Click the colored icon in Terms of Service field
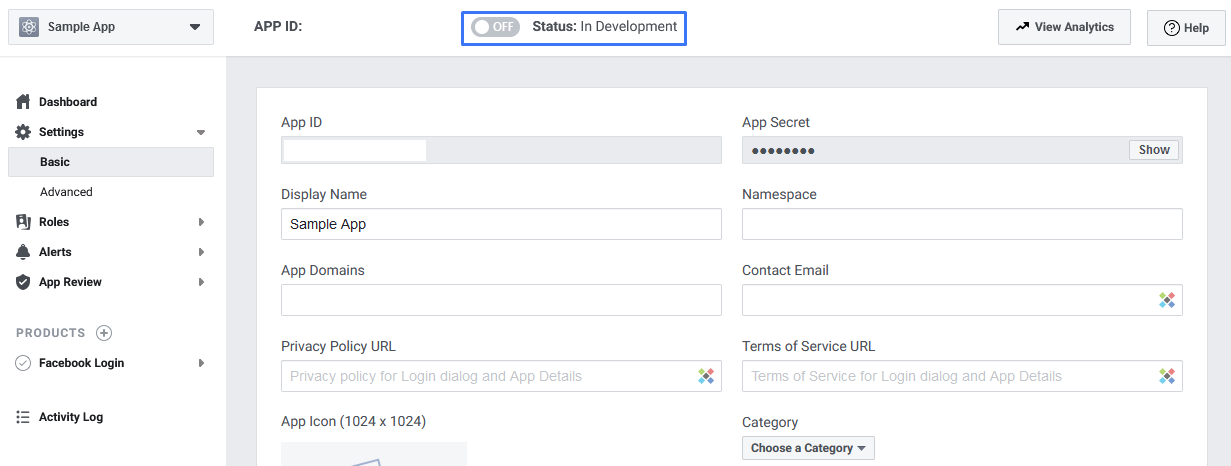This screenshot has height=466, width=1231. click(x=1166, y=376)
